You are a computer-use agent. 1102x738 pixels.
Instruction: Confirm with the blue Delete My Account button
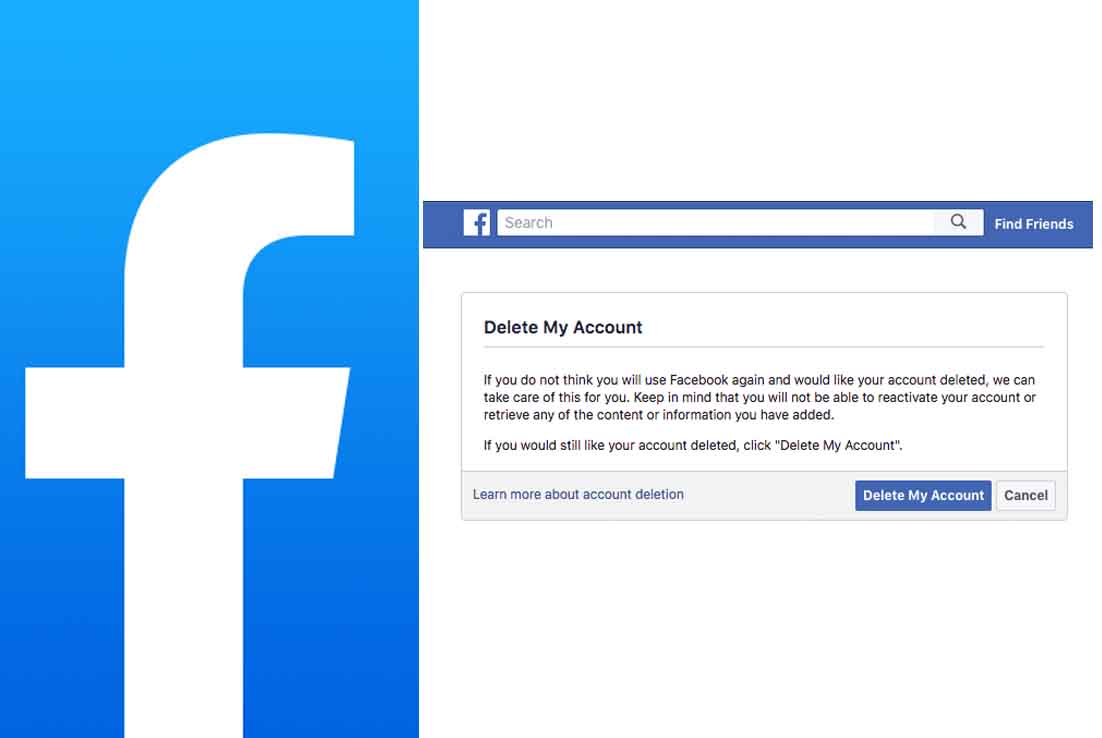(x=923, y=496)
